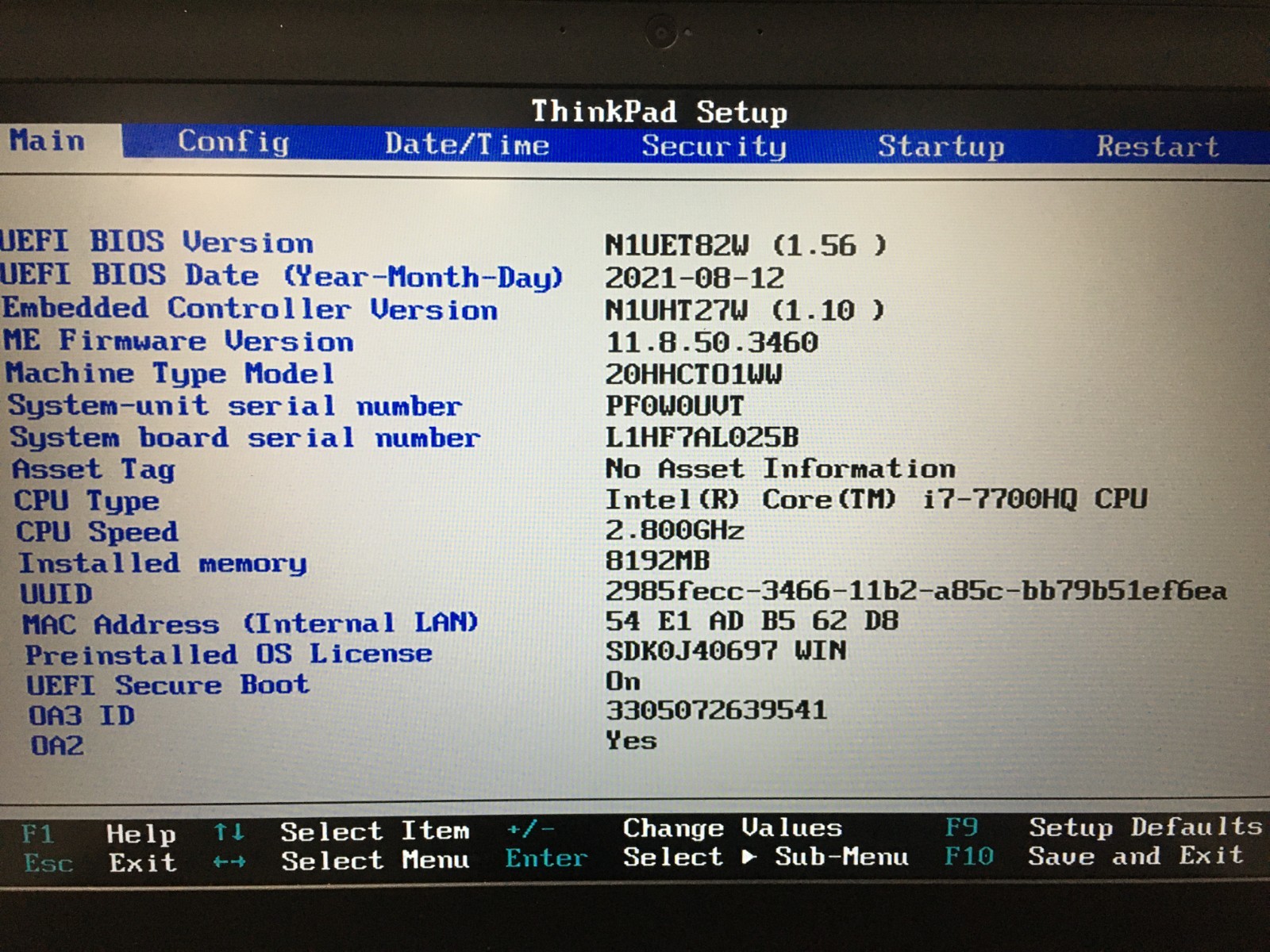1270x952 pixels.
Task: Open the Startup tab
Action: 941,147
